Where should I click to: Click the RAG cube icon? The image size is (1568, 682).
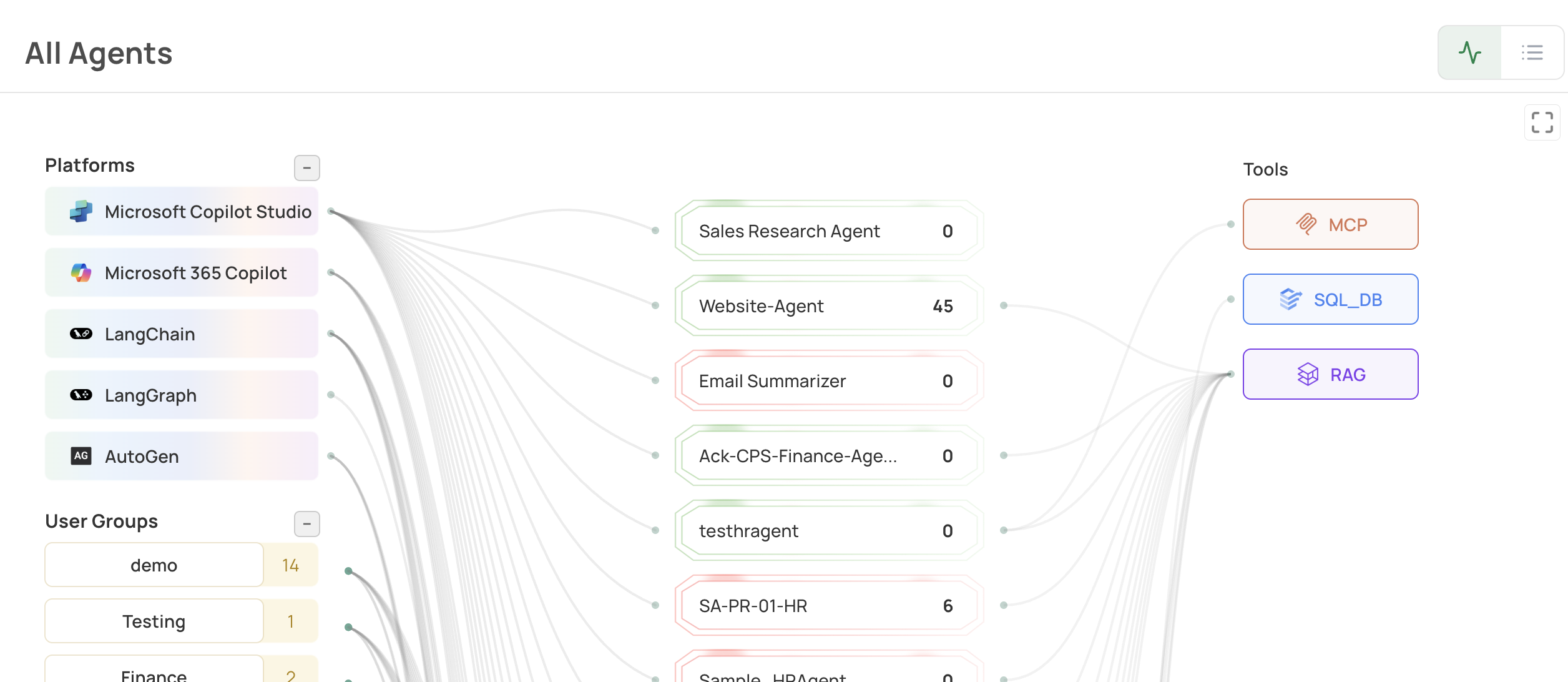tap(1308, 375)
